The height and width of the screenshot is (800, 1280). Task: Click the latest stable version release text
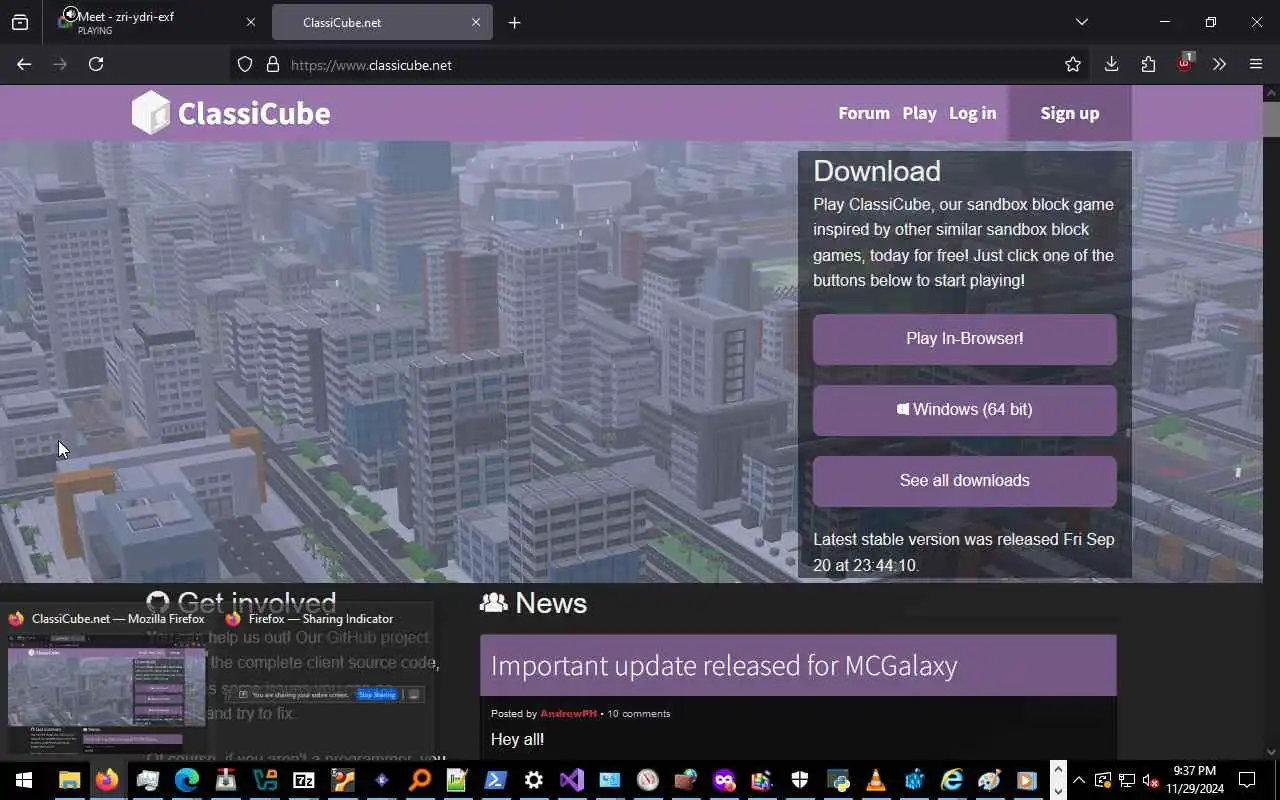[964, 552]
